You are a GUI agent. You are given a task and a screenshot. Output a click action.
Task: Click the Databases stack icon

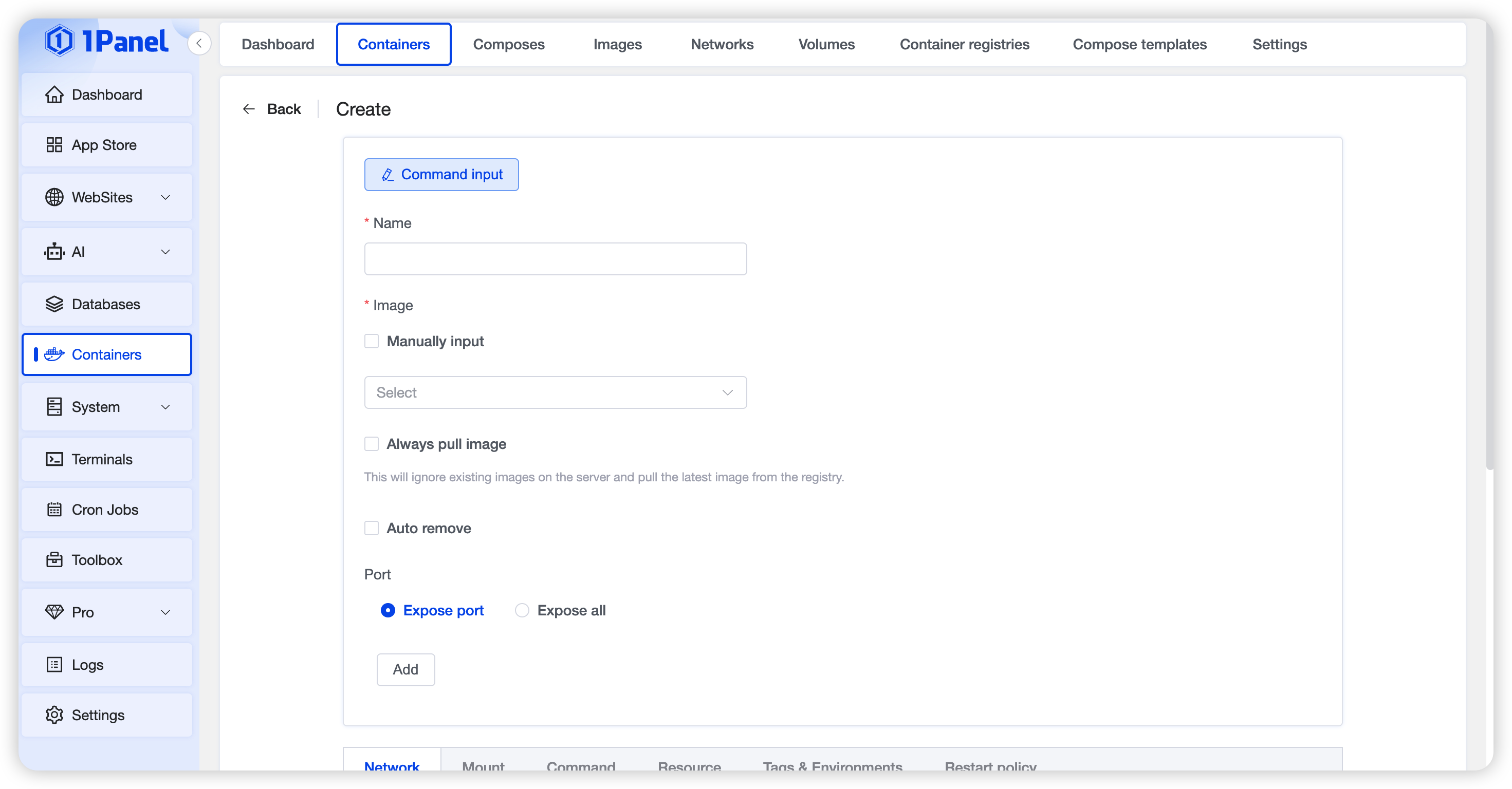tap(54, 304)
